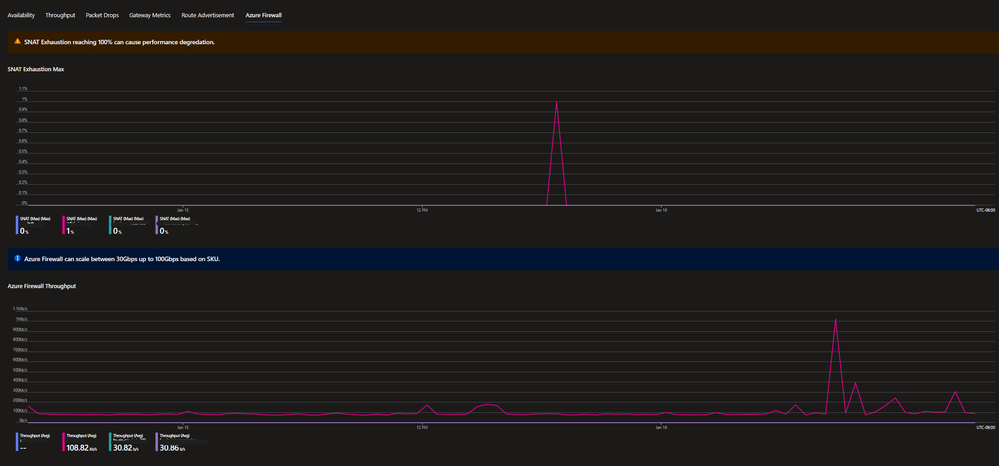Image resolution: width=999 pixels, height=466 pixels.
Task: Click the blue info icon in firewall scaling banner
Action: (18, 258)
